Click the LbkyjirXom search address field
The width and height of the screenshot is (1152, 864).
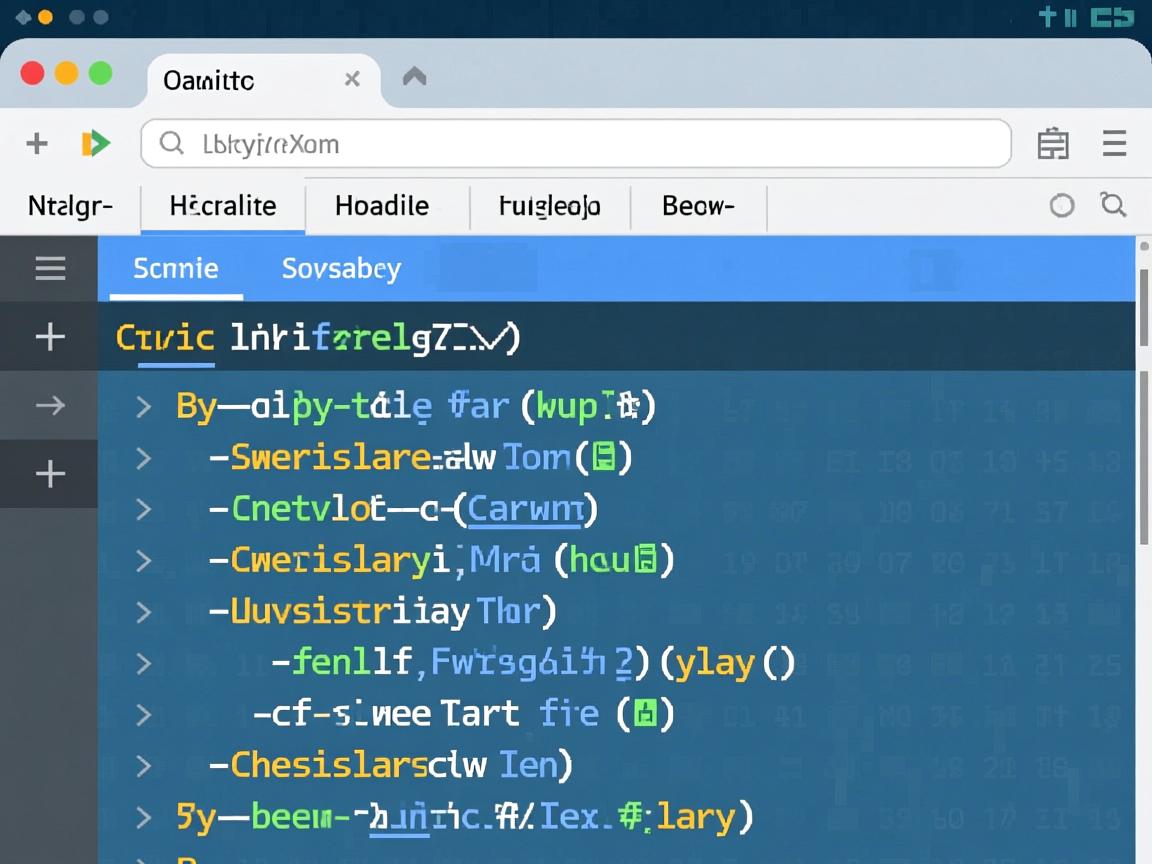click(575, 144)
